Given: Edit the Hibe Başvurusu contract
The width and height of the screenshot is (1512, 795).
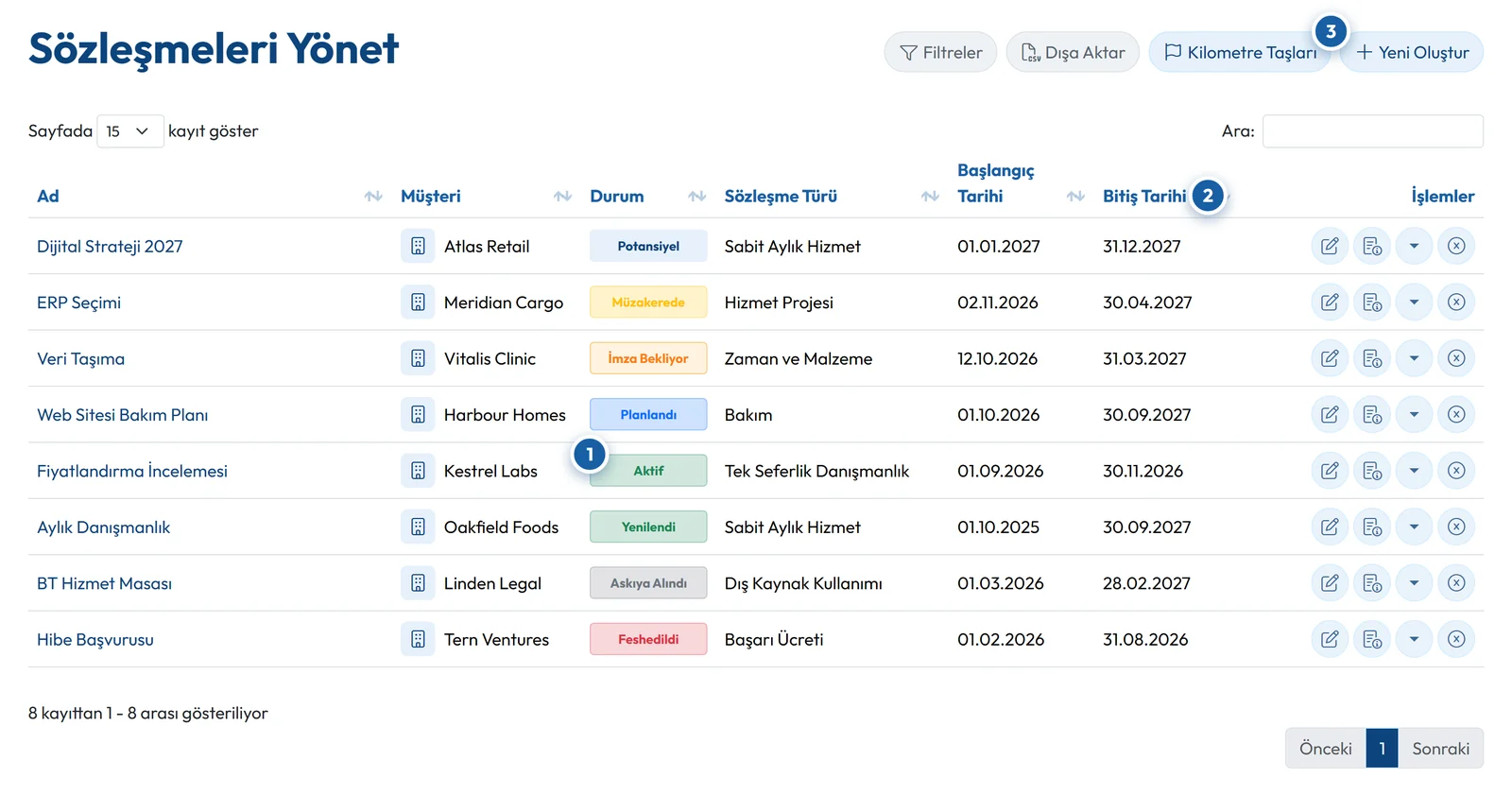Looking at the screenshot, I should (1330, 639).
